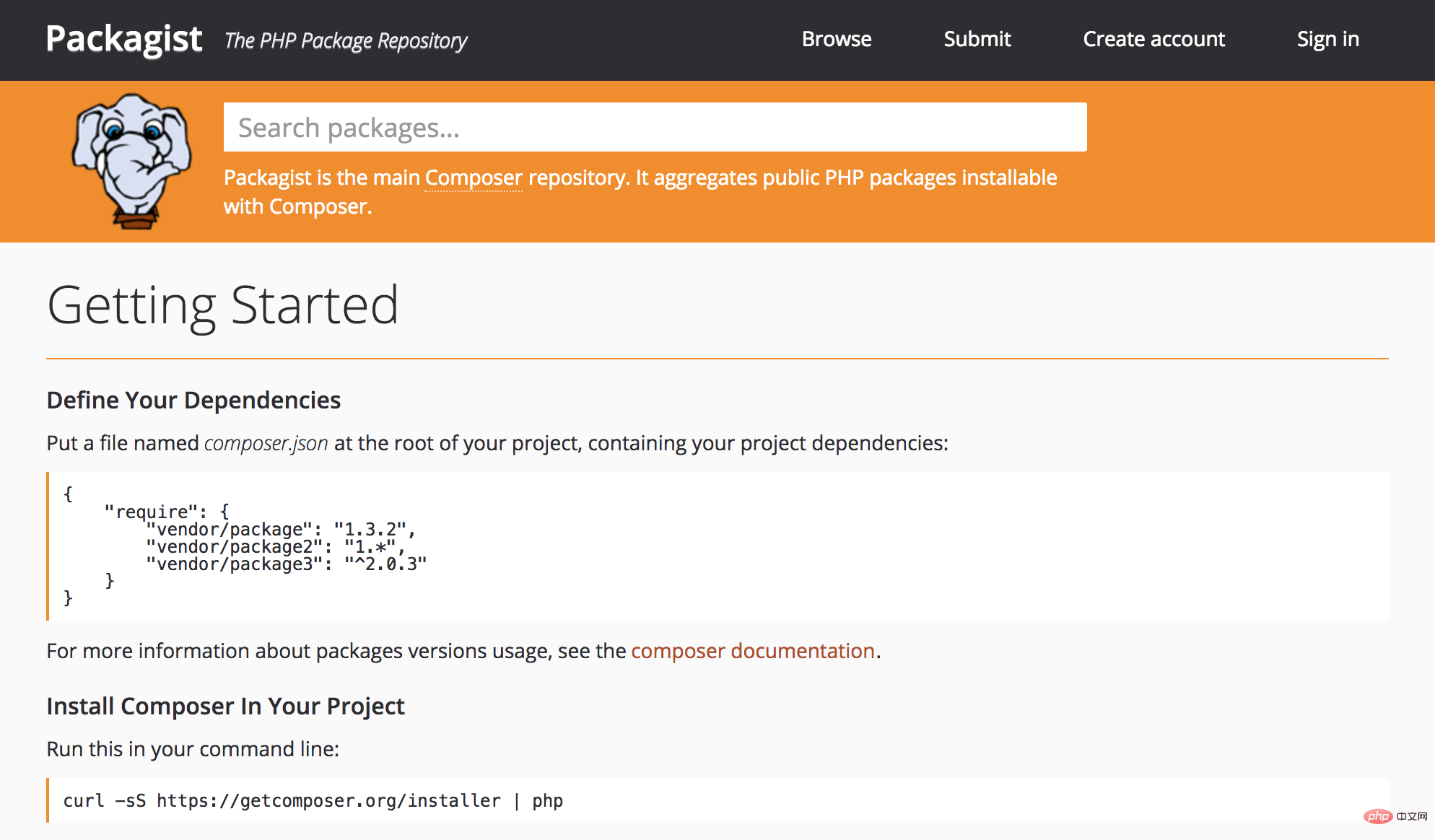The image size is (1435, 840).
Task: Select Create account in the navigation
Action: tap(1153, 40)
